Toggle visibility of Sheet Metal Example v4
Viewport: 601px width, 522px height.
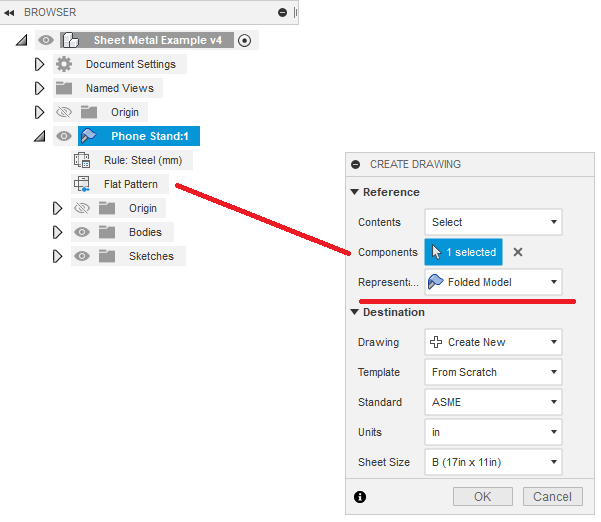46,40
